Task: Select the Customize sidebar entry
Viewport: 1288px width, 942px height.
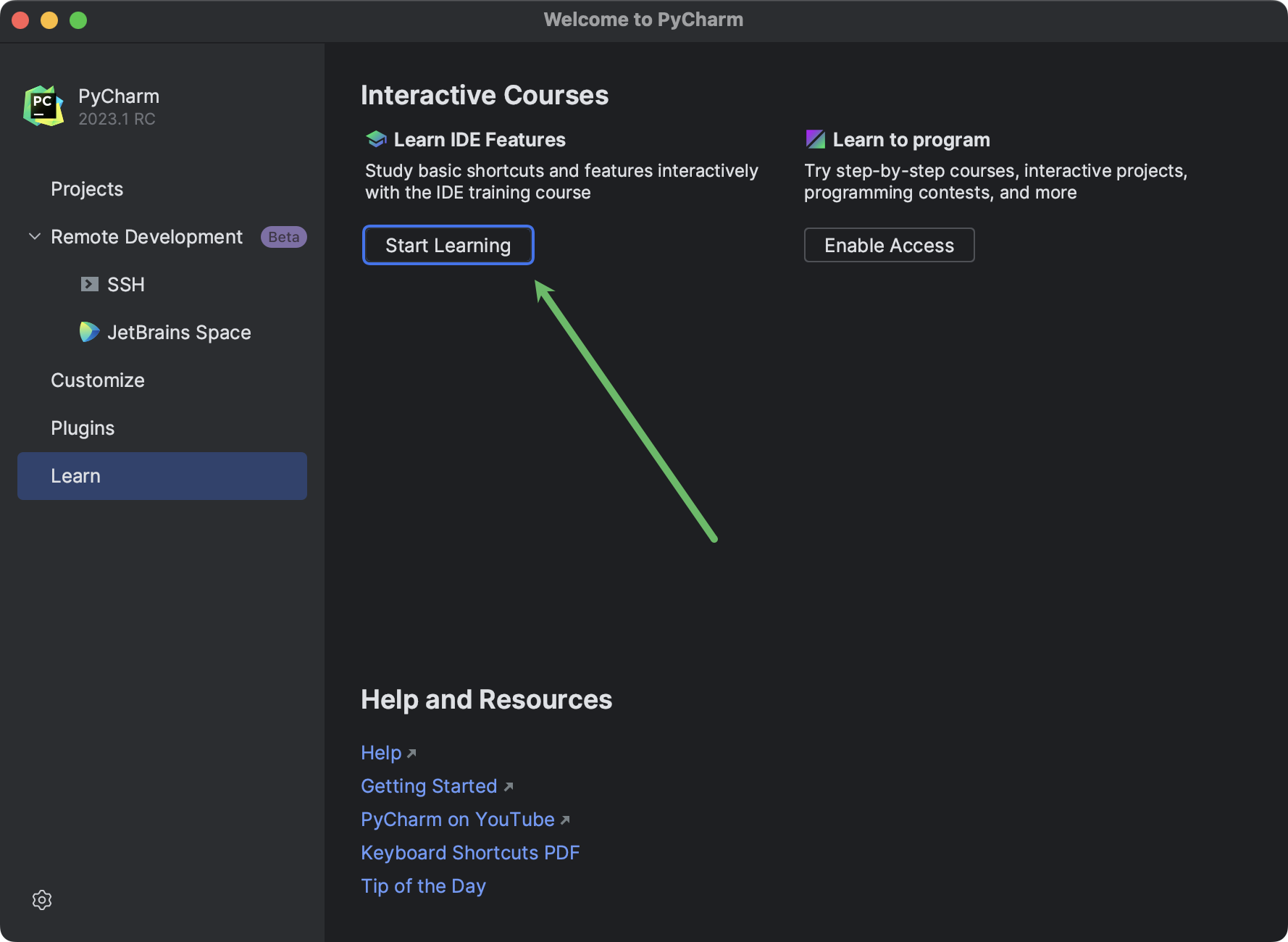Action: 97,380
